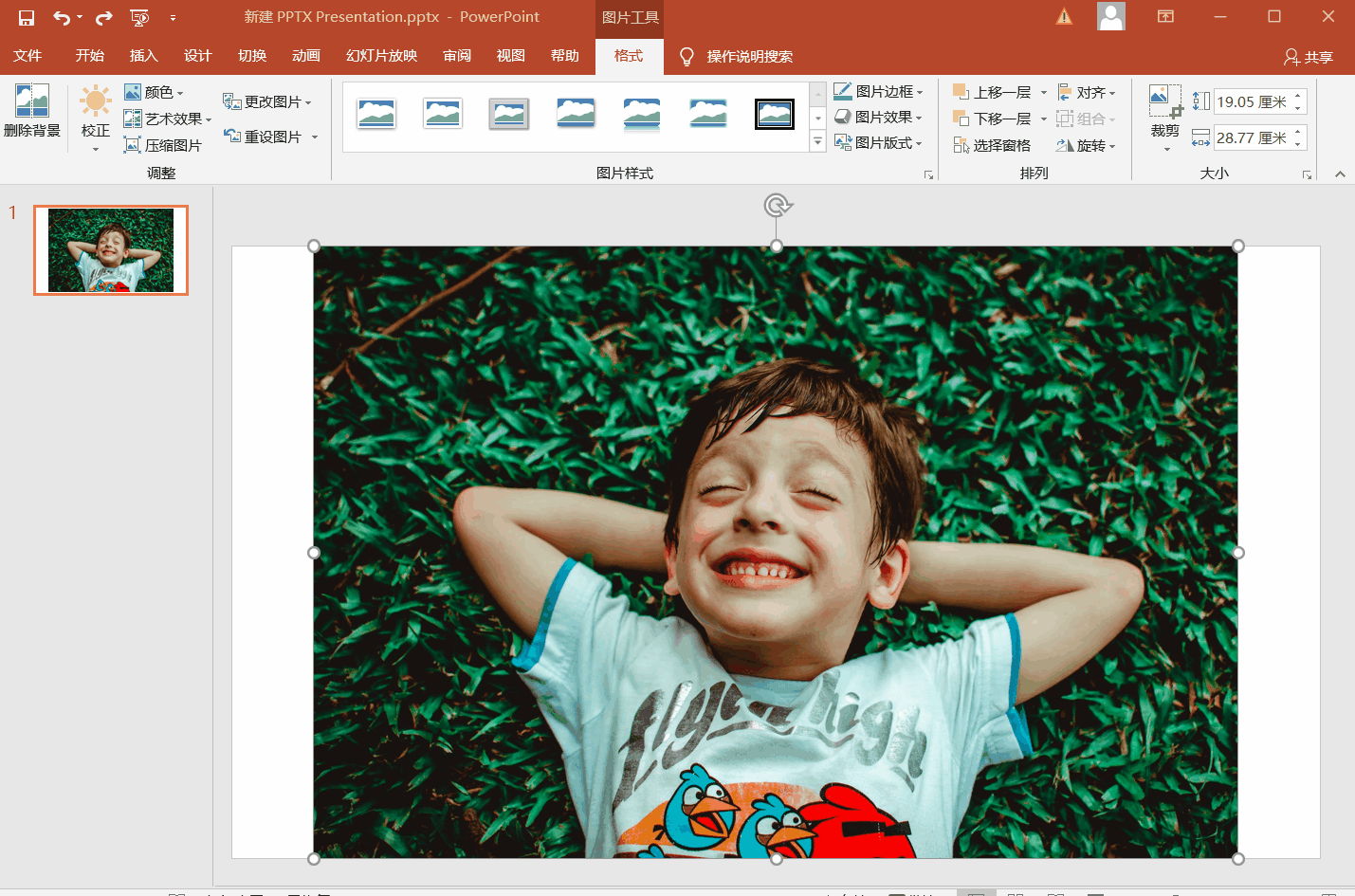This screenshot has width=1355, height=896.
Task: Click the Share (共享) button
Action: 1309,57
